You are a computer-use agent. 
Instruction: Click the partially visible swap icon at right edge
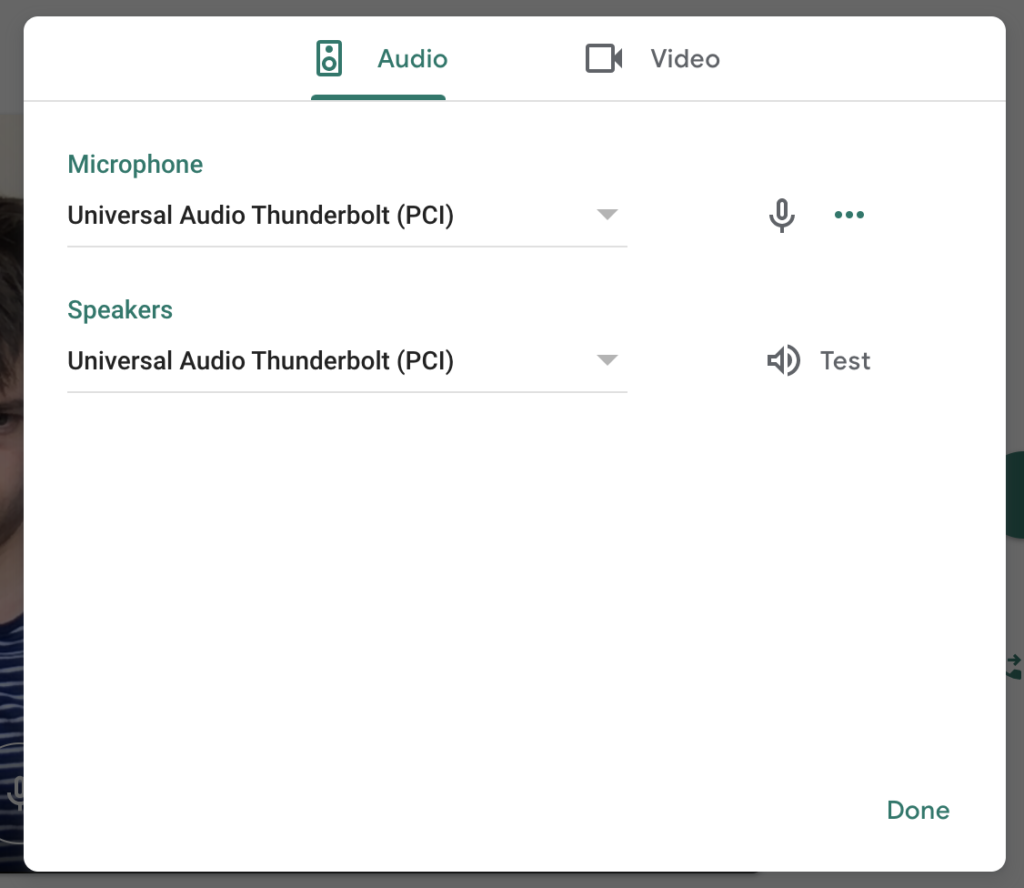click(x=1014, y=667)
